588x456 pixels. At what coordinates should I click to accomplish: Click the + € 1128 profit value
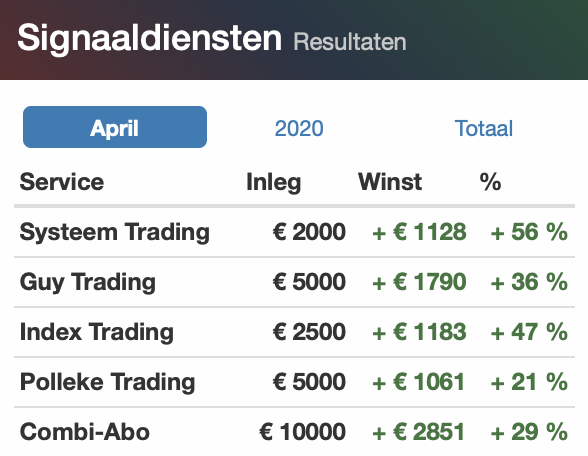click(419, 232)
